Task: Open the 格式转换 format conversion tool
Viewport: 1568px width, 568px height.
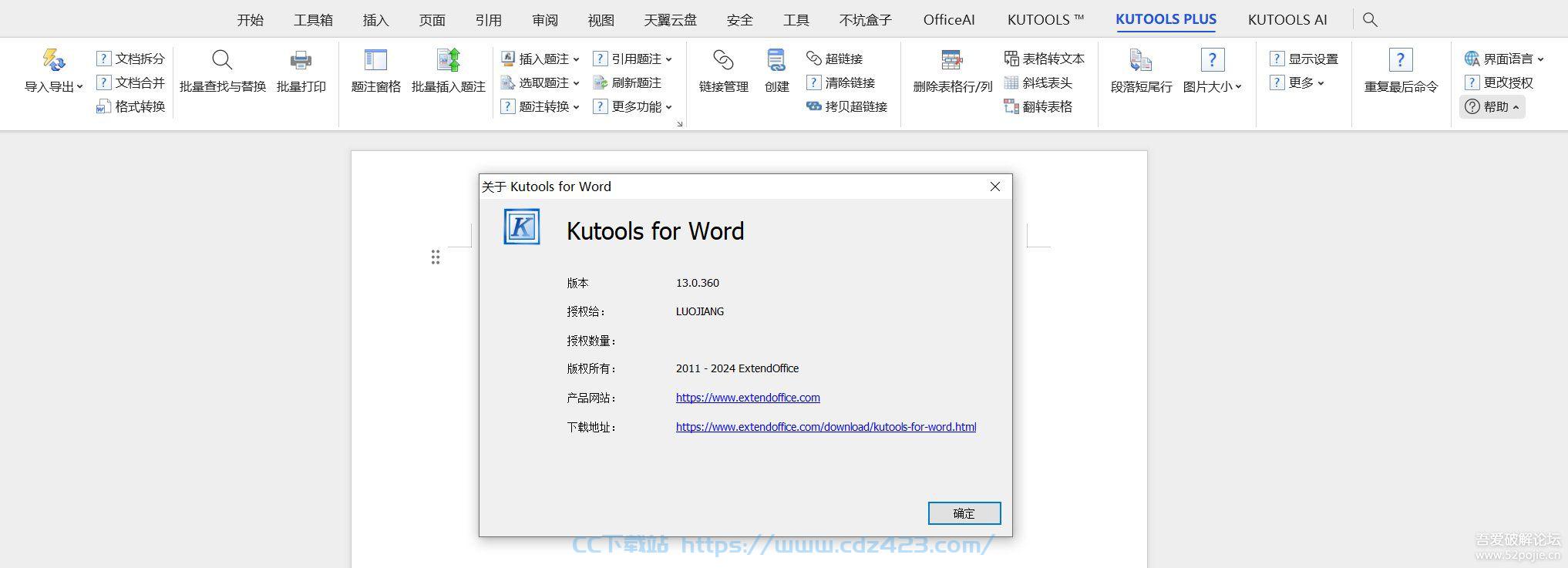Action: [130, 106]
